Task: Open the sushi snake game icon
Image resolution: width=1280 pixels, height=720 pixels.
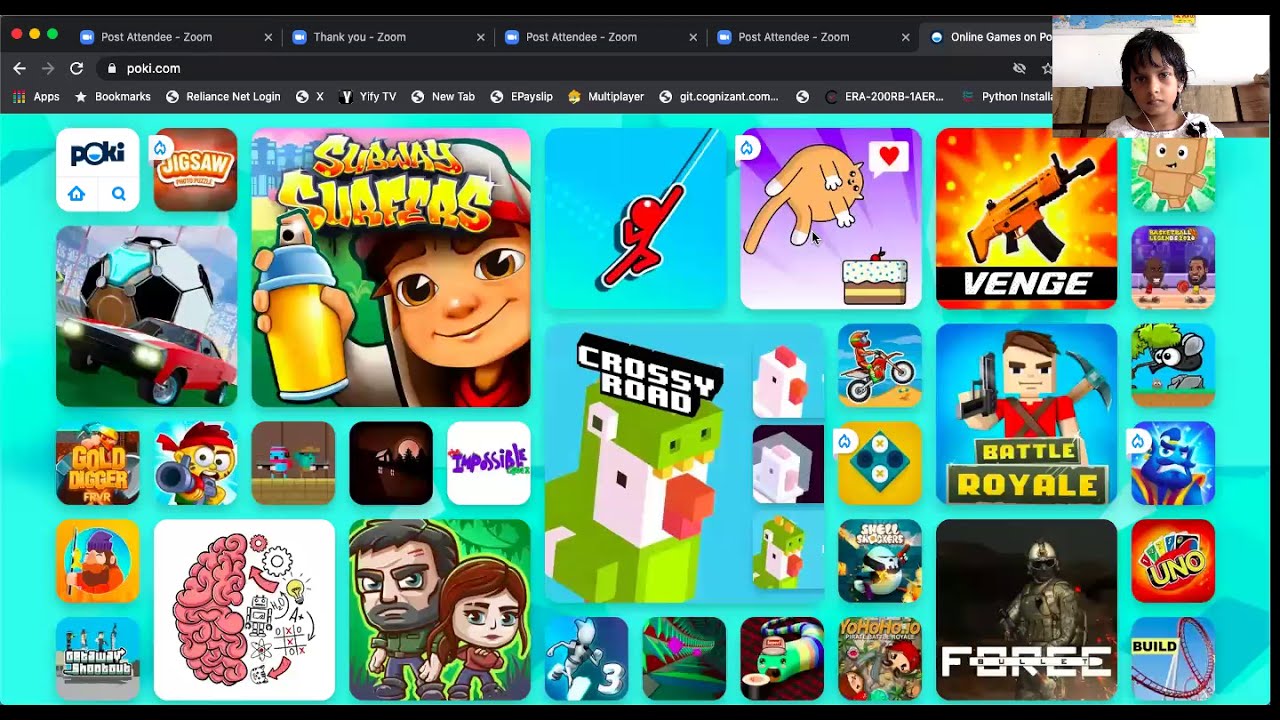Action: (782, 659)
